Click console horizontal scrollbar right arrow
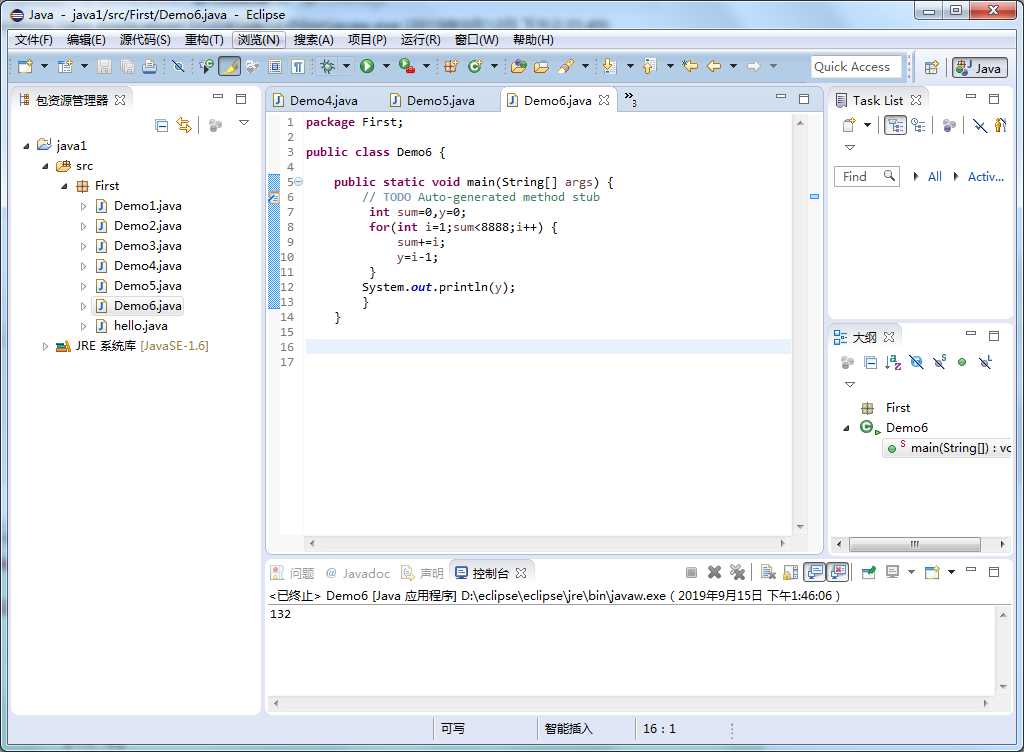This screenshot has height=752, width=1024. click(986, 703)
